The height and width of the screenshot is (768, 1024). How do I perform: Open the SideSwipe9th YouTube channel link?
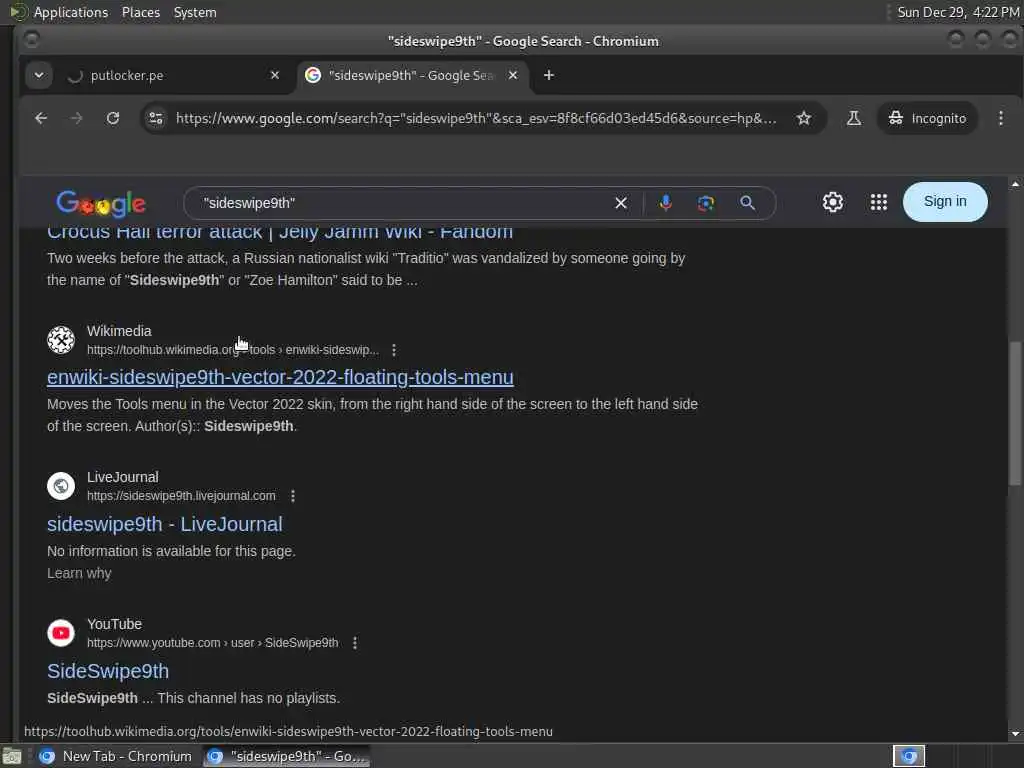coord(108,671)
